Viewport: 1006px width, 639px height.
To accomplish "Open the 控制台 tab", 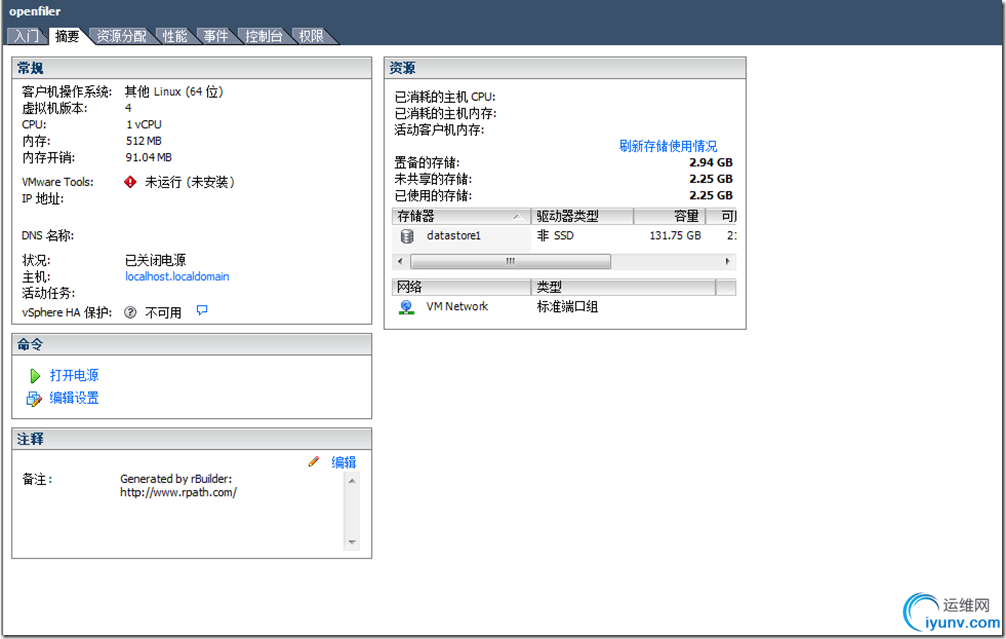I will click(x=264, y=37).
